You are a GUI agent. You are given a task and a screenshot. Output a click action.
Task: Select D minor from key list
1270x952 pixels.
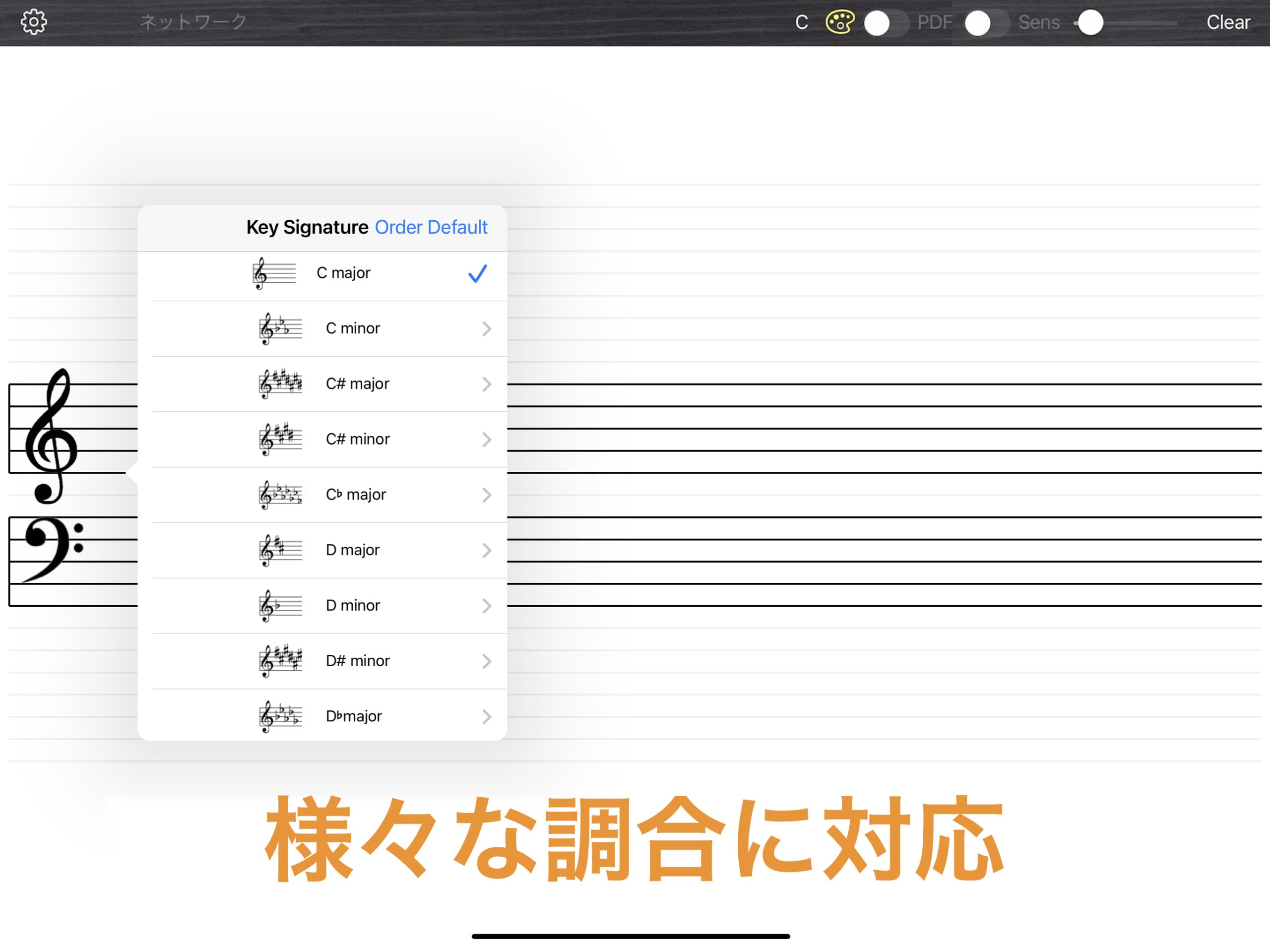[x=353, y=606]
